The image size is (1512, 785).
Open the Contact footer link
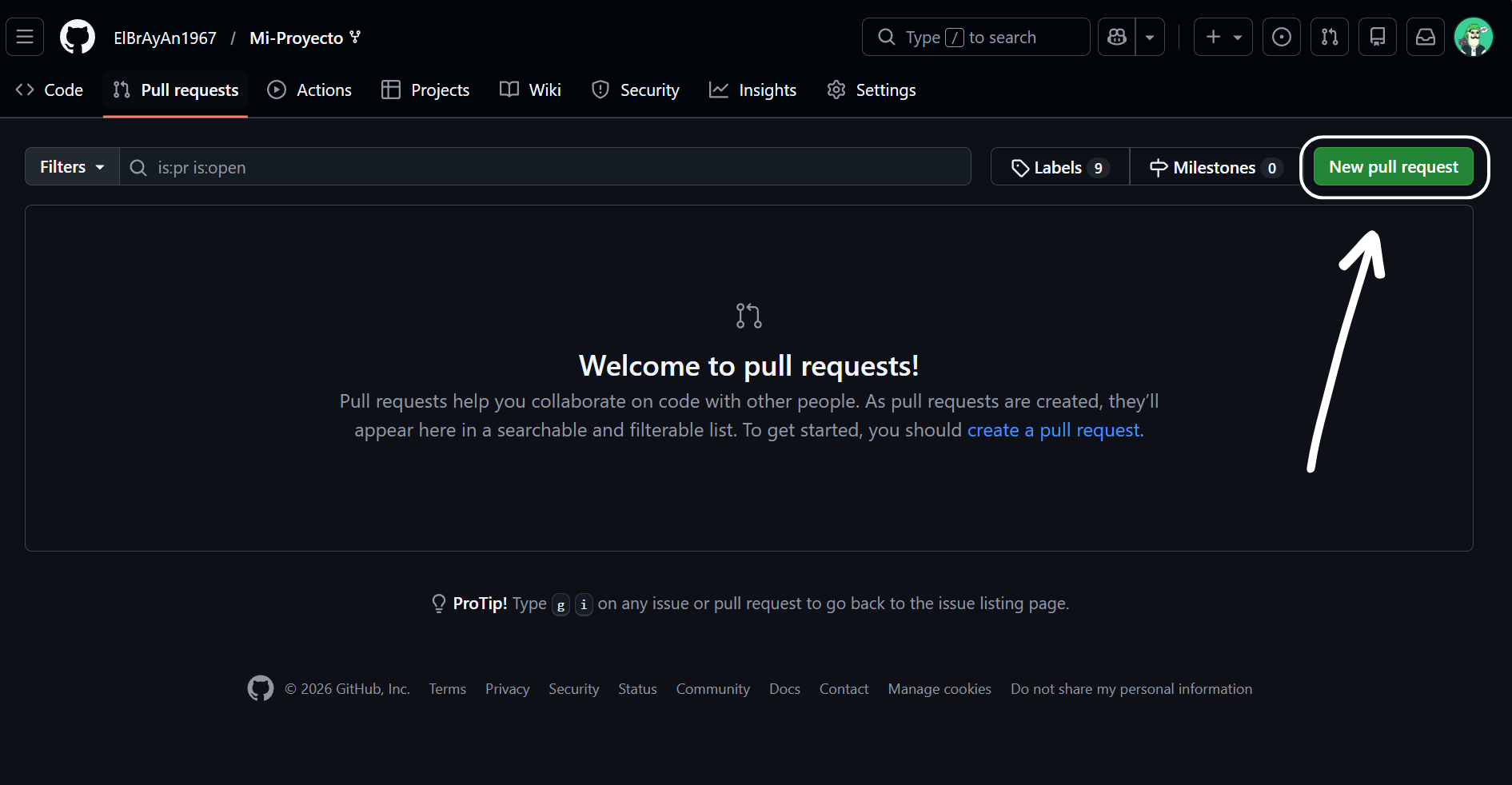pyautogui.click(x=844, y=689)
